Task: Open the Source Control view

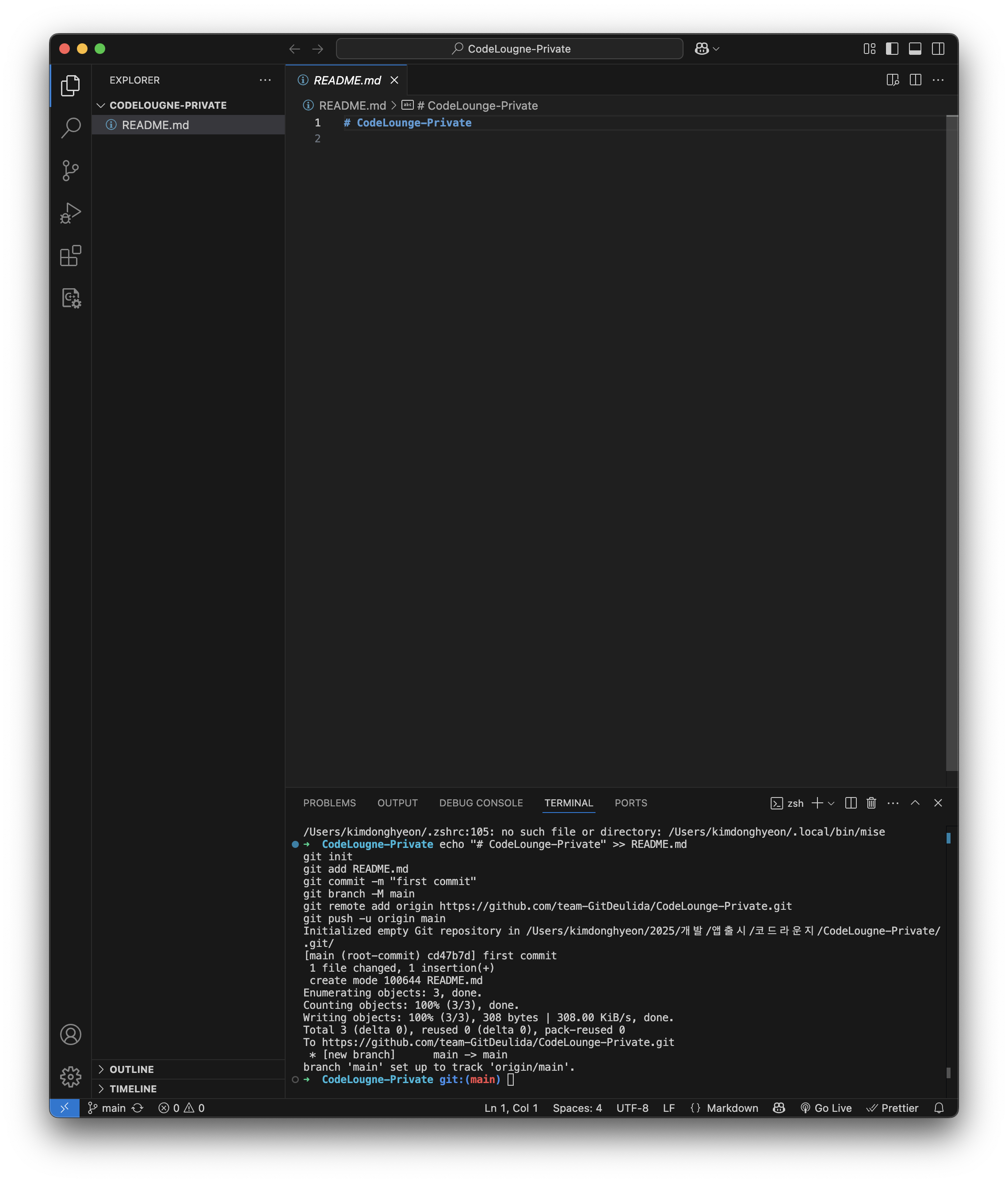Action: tap(70, 170)
